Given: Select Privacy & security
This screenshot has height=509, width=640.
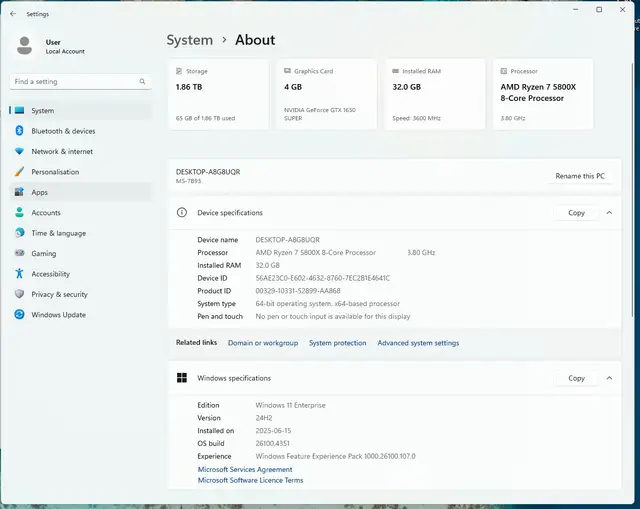Looking at the screenshot, I should click(x=60, y=294).
